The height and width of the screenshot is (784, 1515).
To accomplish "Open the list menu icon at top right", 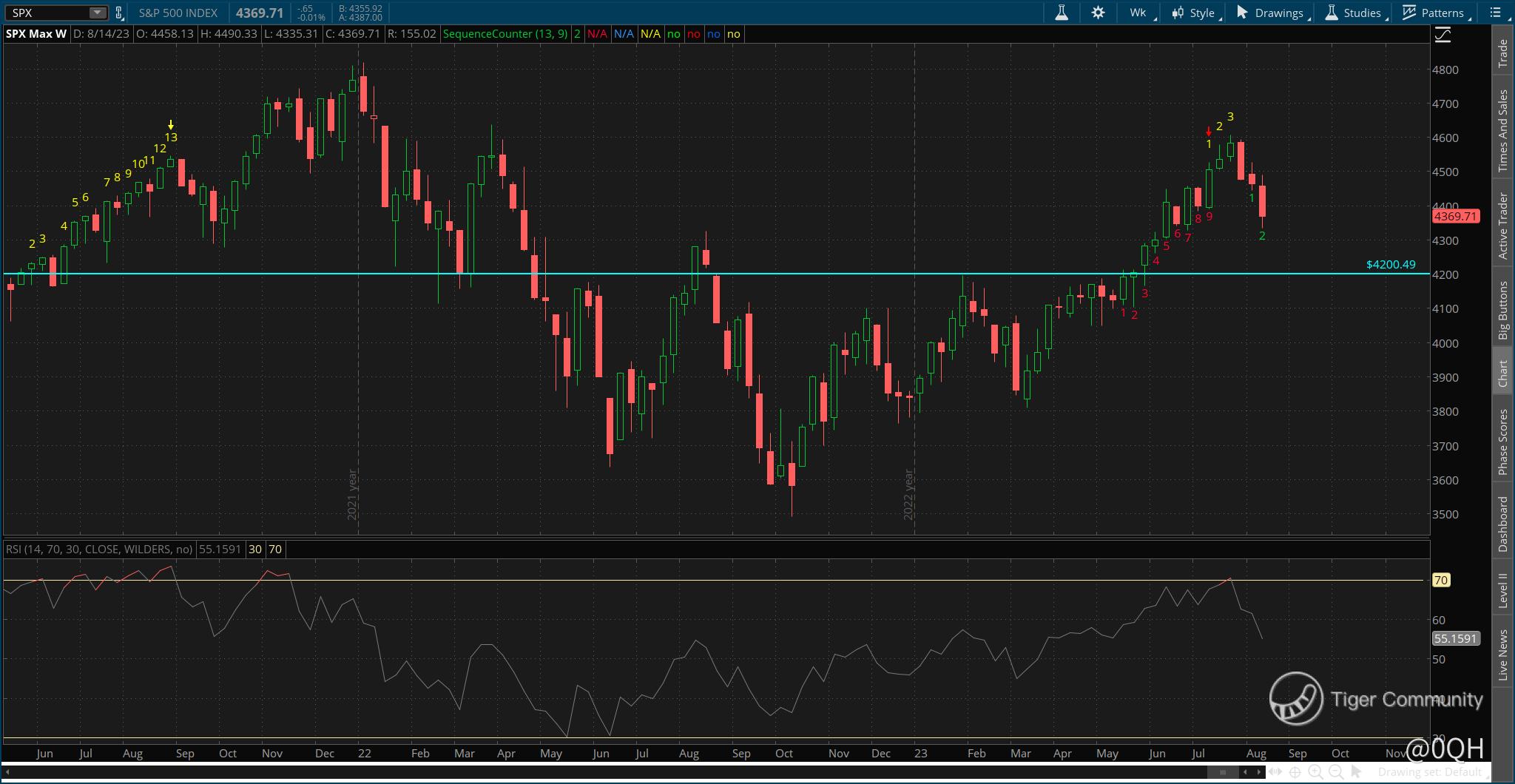I will pyautogui.click(x=1495, y=13).
